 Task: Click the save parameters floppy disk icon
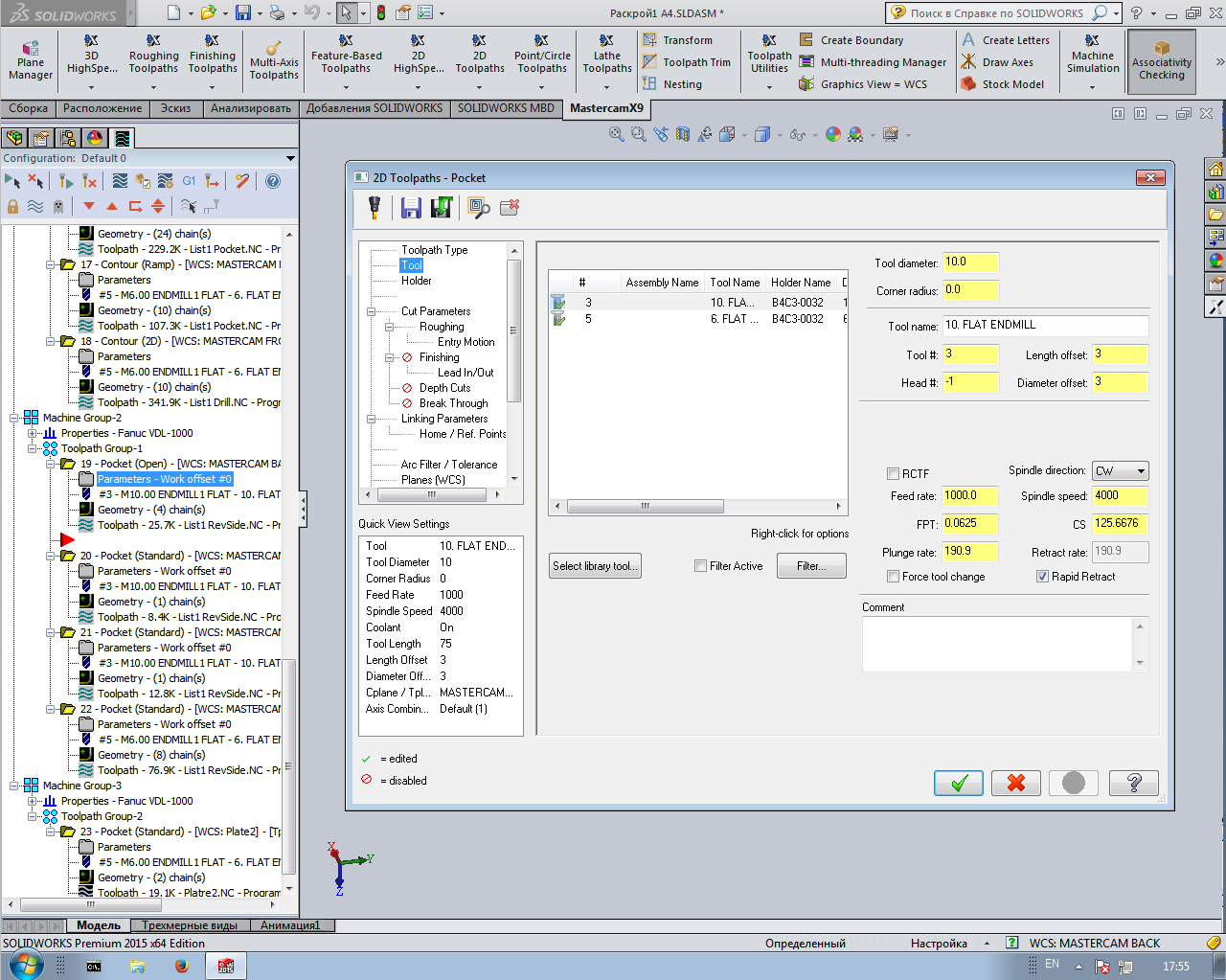pos(411,208)
